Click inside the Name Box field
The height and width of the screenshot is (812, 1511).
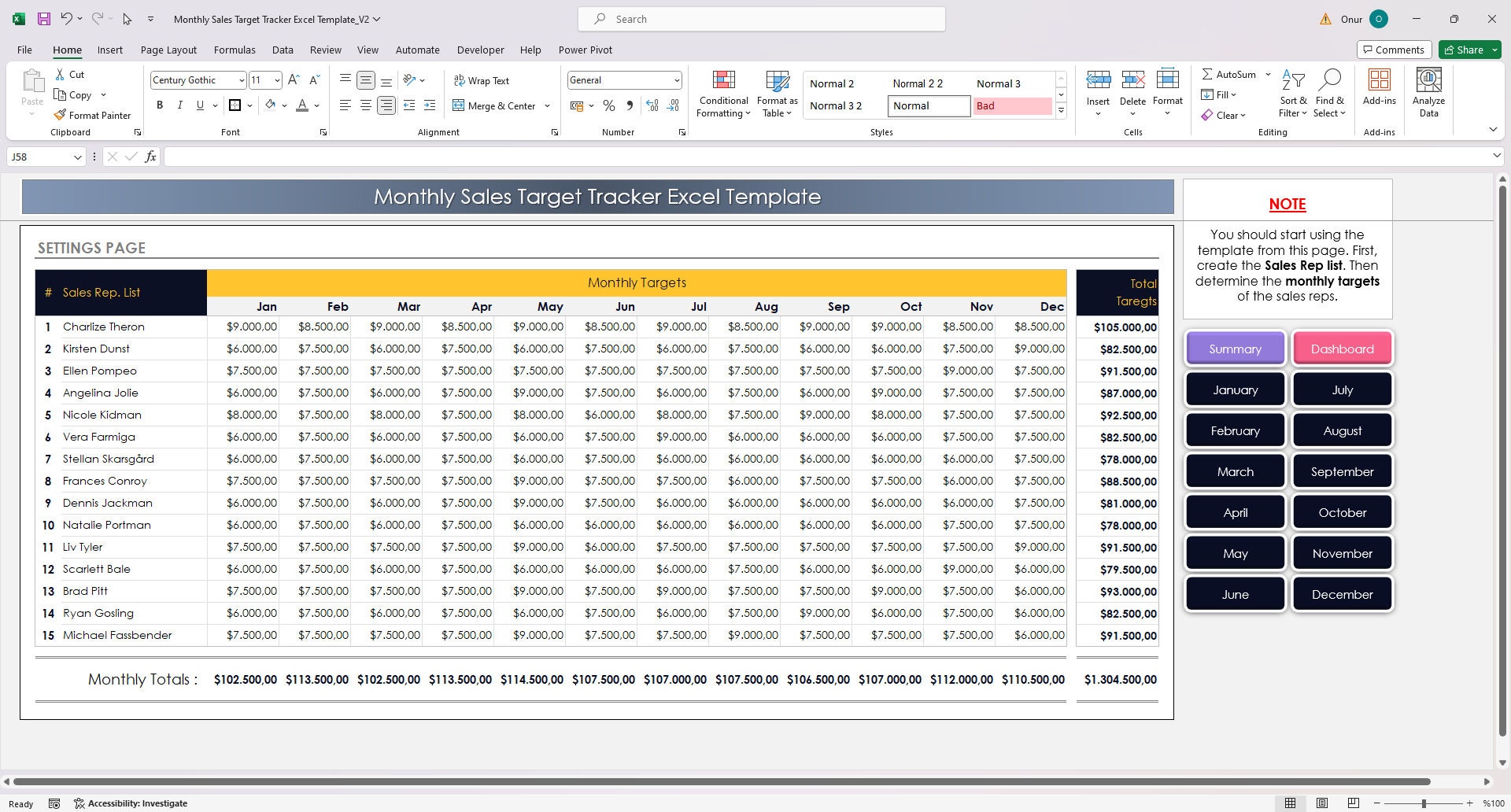point(39,157)
